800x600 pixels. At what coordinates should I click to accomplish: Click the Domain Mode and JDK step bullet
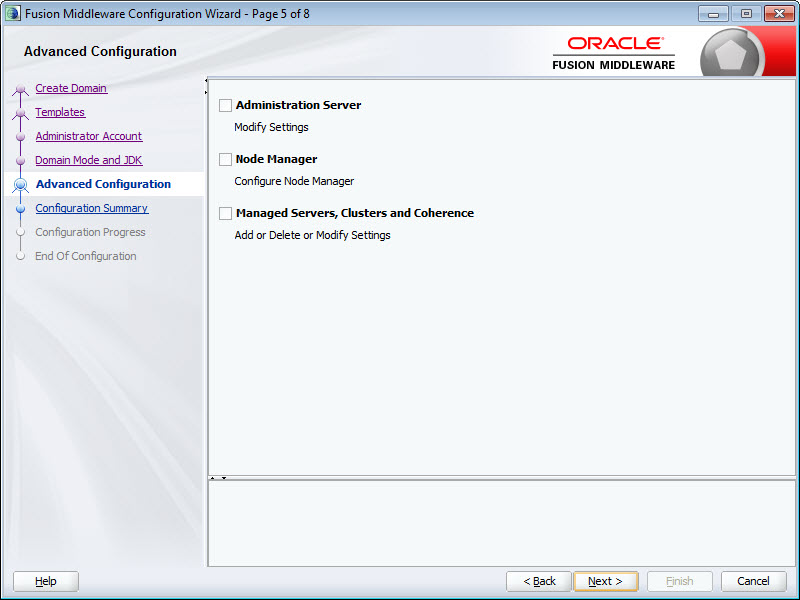[20, 161]
